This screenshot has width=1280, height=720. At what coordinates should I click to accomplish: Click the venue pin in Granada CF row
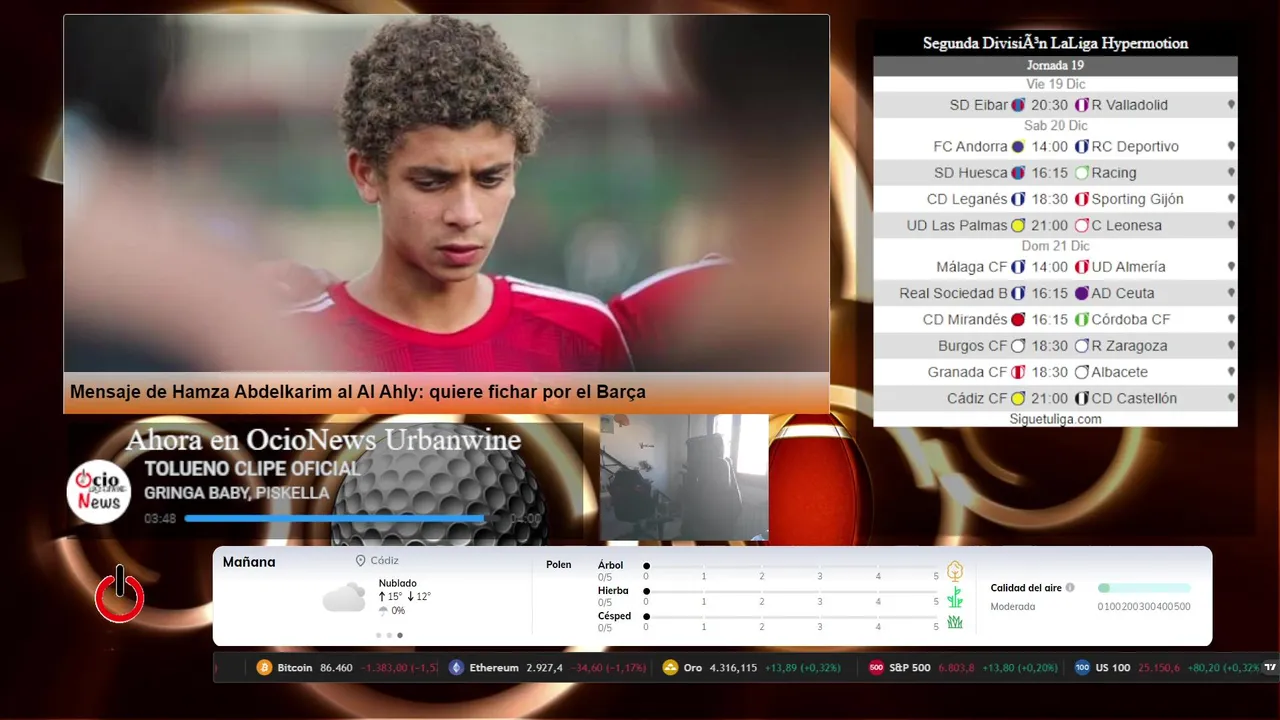[1231, 372]
